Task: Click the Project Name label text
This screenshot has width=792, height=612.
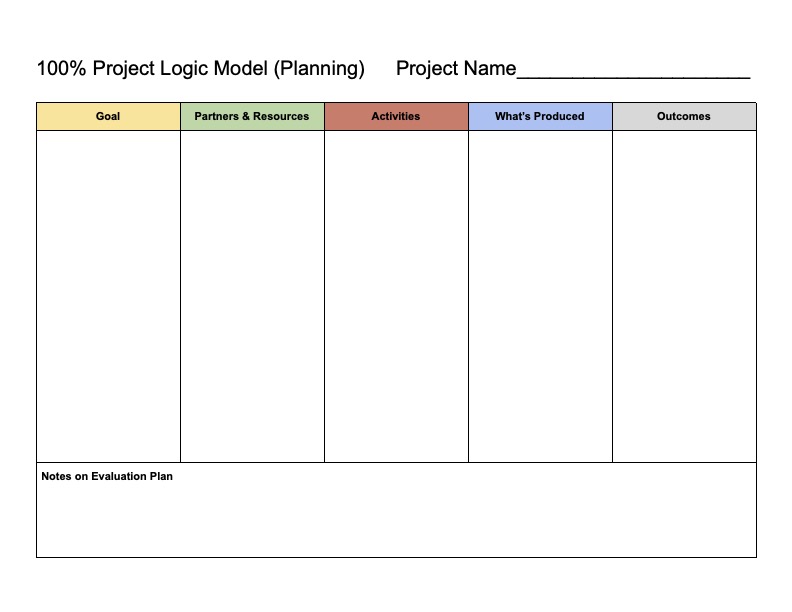Action: tap(456, 68)
